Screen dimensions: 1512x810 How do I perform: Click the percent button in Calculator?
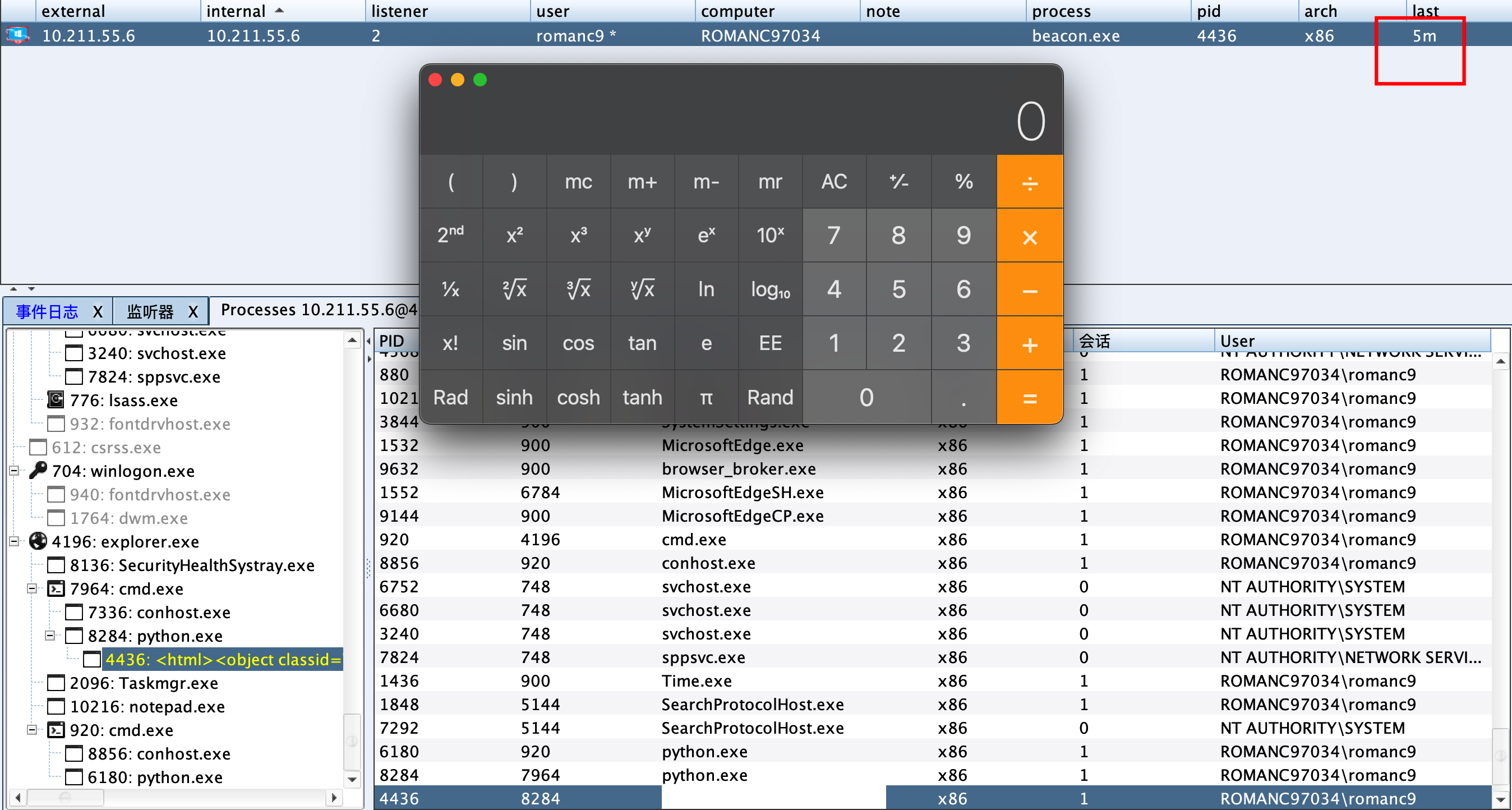[964, 182]
